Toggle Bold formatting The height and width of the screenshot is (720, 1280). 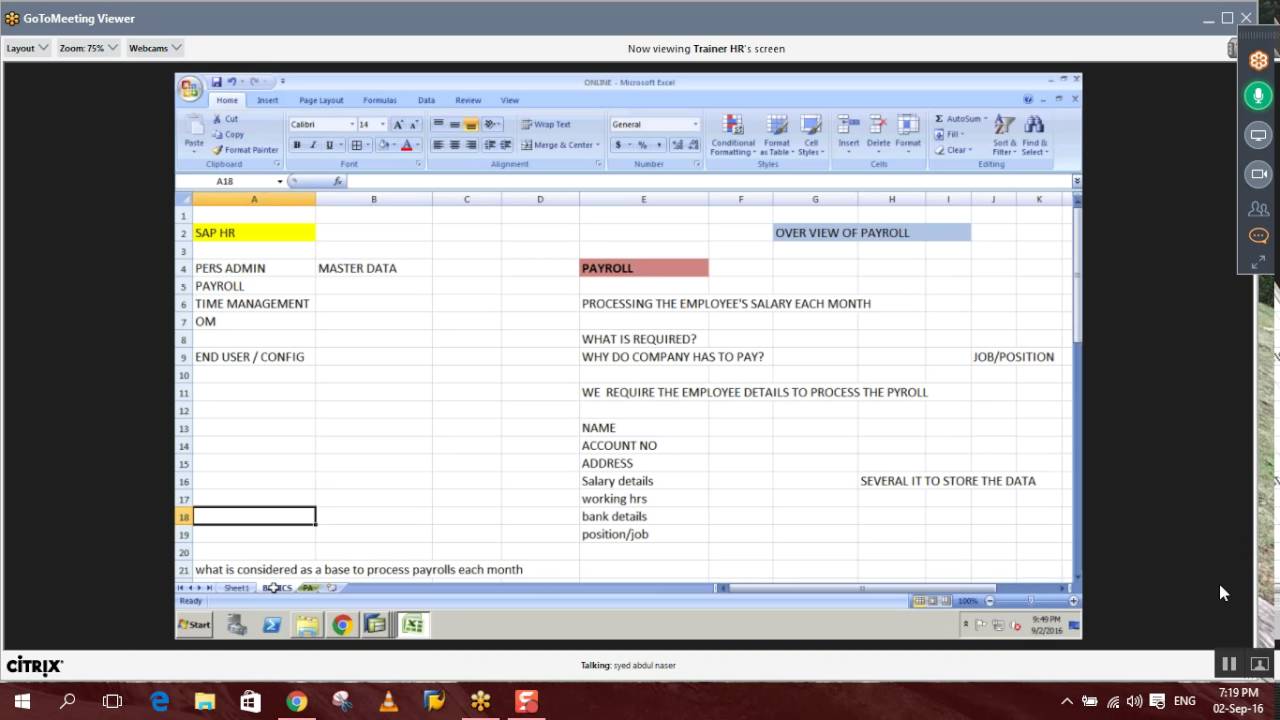pos(296,145)
